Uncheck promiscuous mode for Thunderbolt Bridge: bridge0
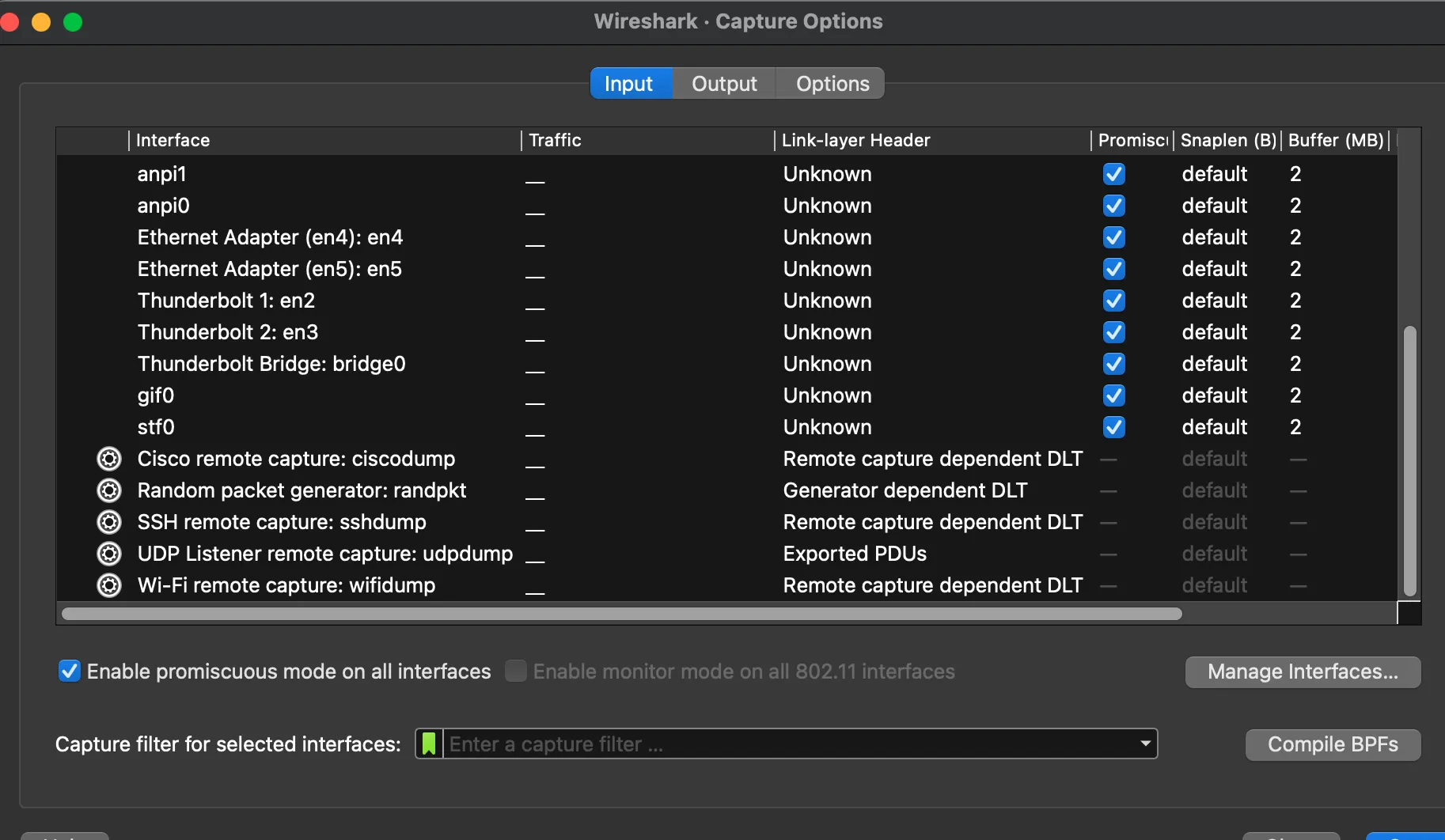The image size is (1445, 840). [x=1113, y=364]
